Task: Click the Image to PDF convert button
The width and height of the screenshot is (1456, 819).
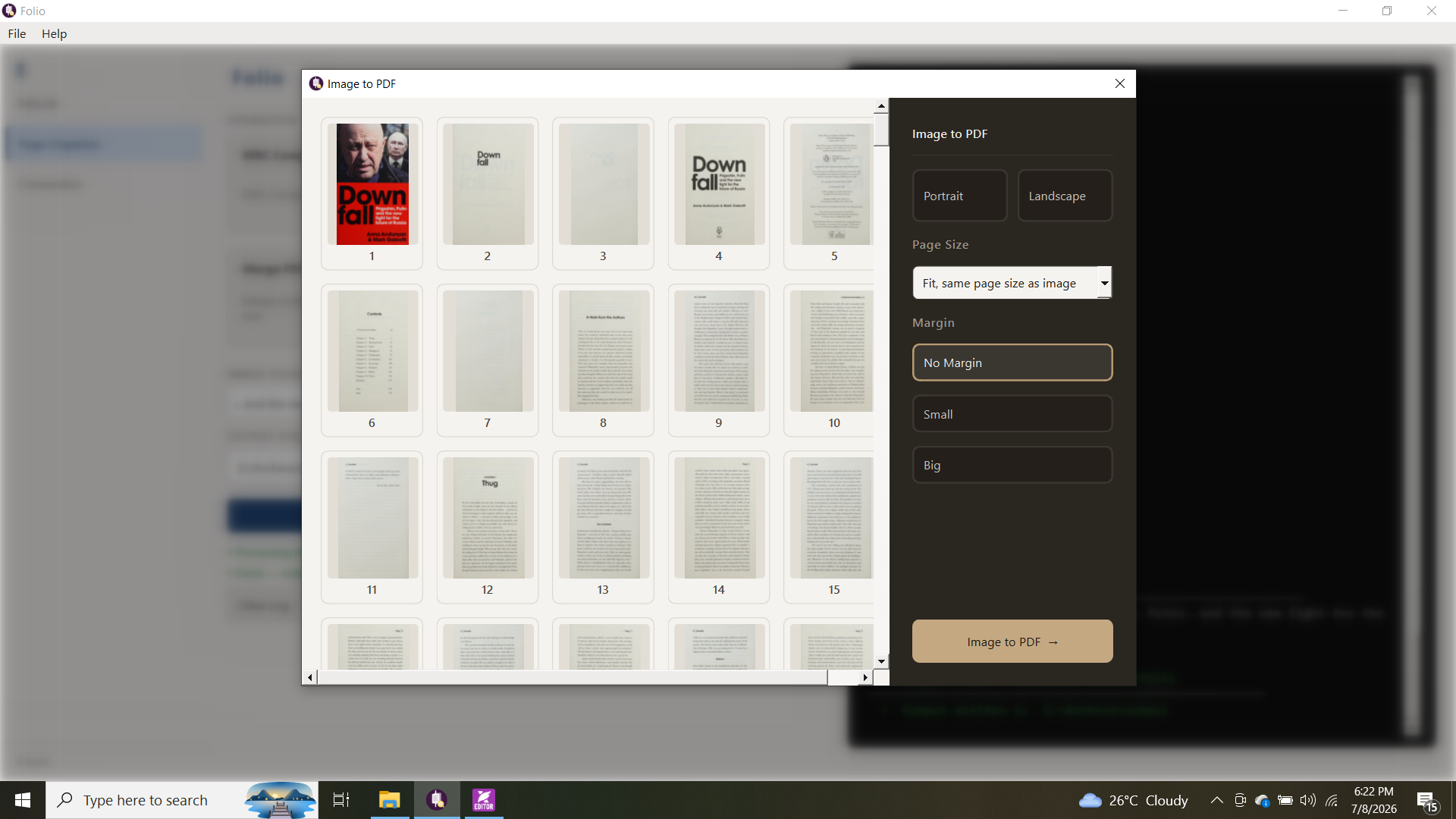Action: (x=1012, y=642)
